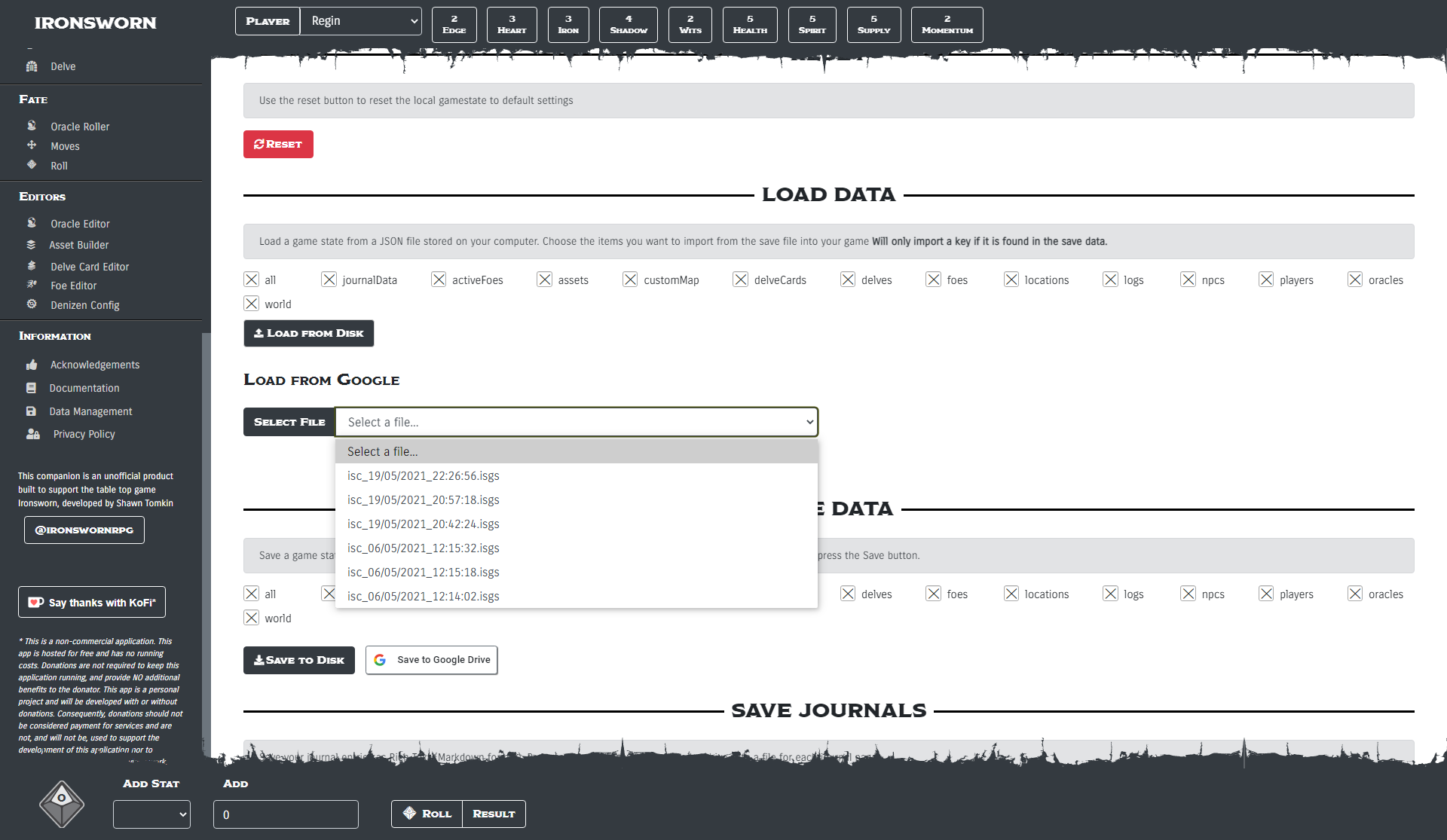Viewport: 1447px width, 840px height.
Task: Choose file isc_19/05/2021_22:26:56.isgs
Action: coord(577,475)
